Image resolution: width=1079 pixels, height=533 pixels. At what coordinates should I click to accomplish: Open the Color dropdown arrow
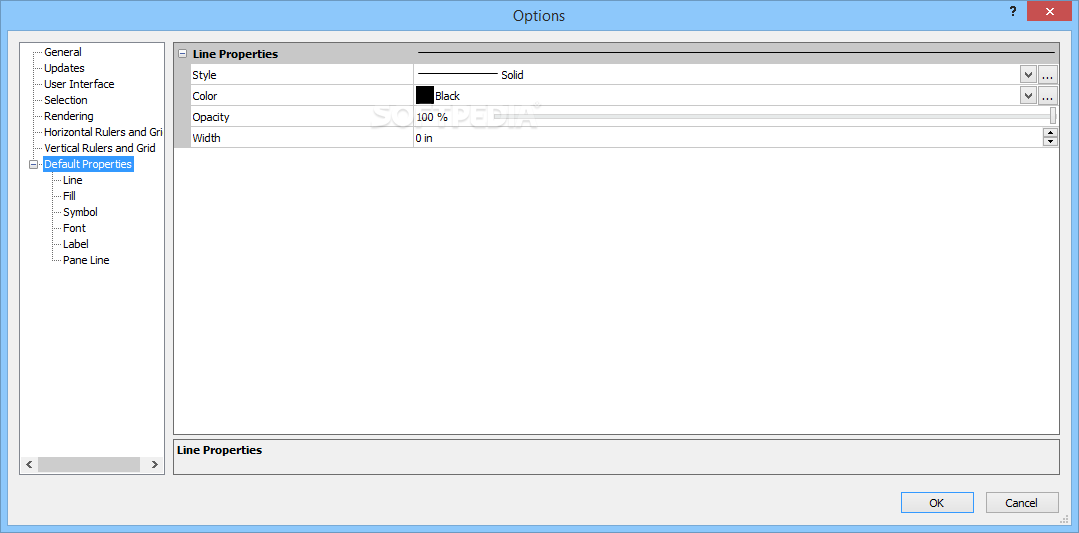1028,96
